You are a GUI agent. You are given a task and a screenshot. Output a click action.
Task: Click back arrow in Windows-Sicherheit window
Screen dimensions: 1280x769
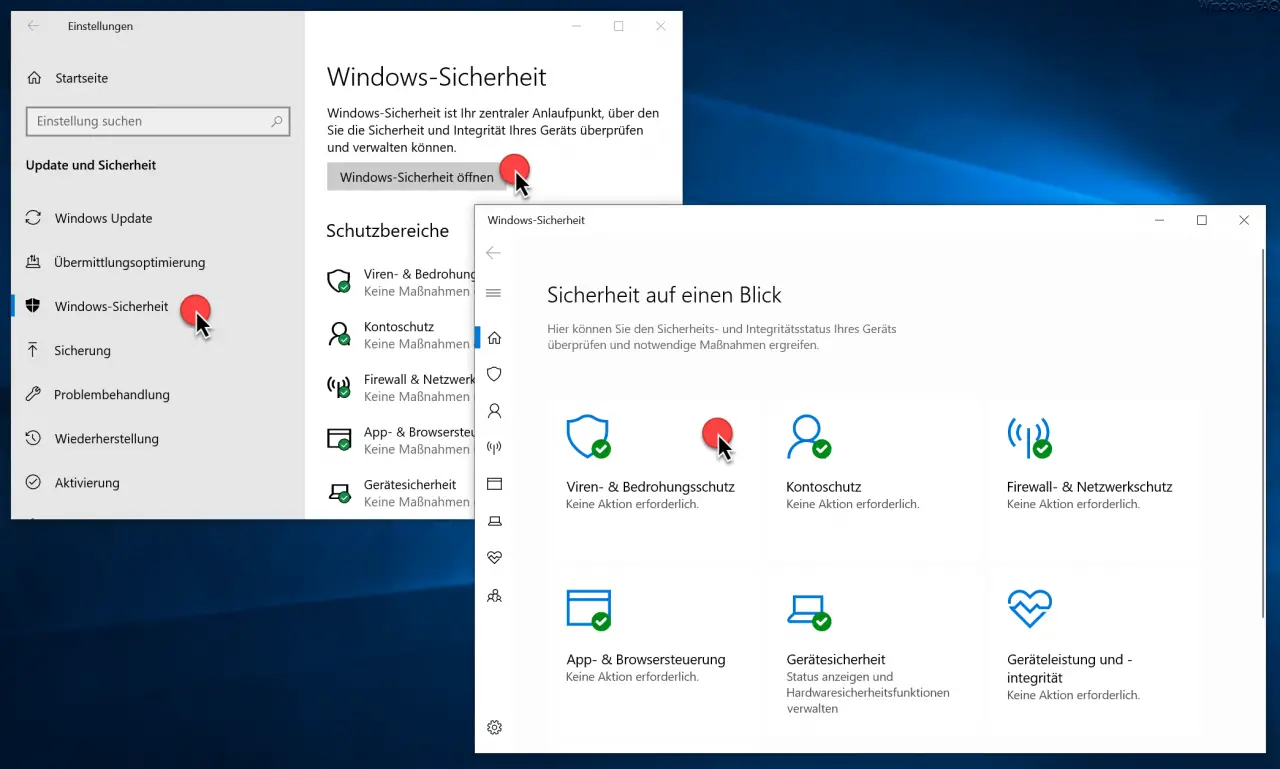(x=493, y=253)
